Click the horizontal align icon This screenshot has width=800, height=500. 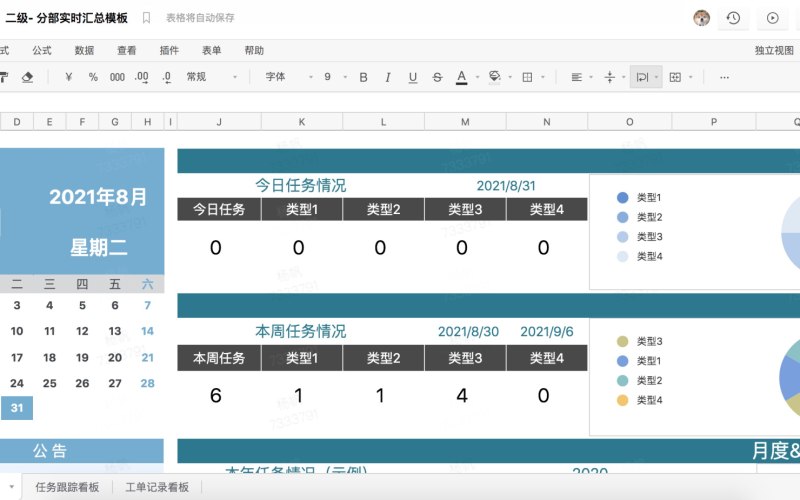tap(577, 77)
